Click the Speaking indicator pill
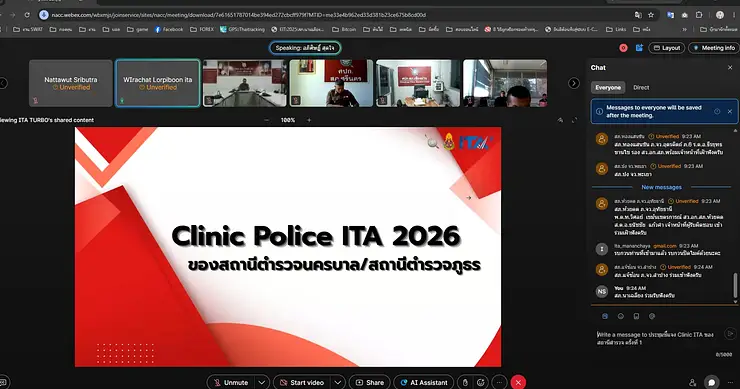Viewport: 740px width, 389px height. tap(305, 48)
